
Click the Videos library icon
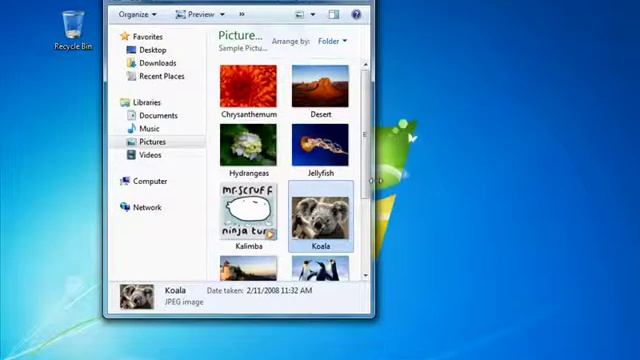coord(131,155)
